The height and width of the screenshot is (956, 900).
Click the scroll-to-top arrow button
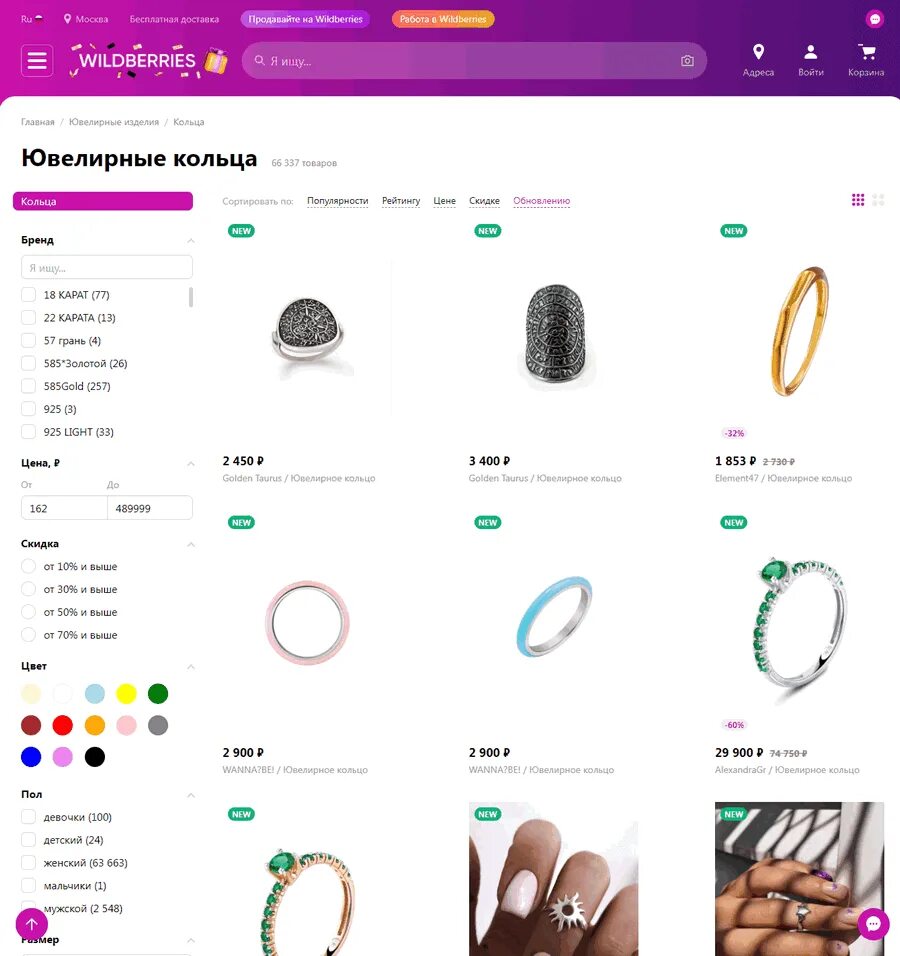coord(32,924)
